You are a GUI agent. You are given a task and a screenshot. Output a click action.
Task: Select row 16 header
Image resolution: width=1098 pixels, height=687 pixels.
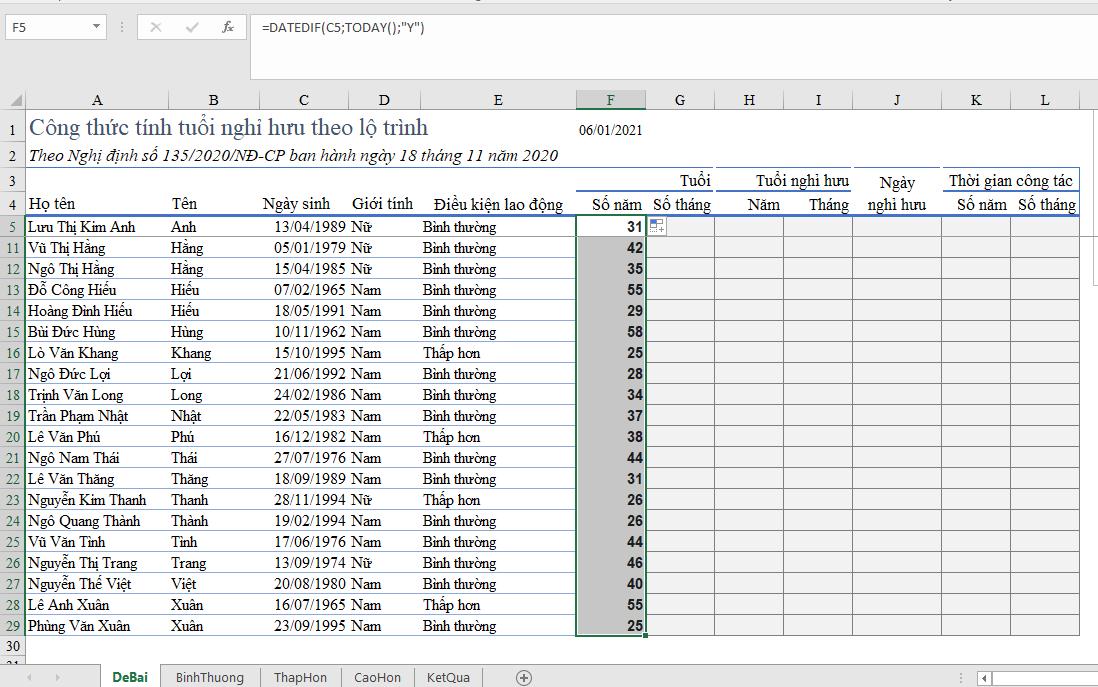(13, 353)
